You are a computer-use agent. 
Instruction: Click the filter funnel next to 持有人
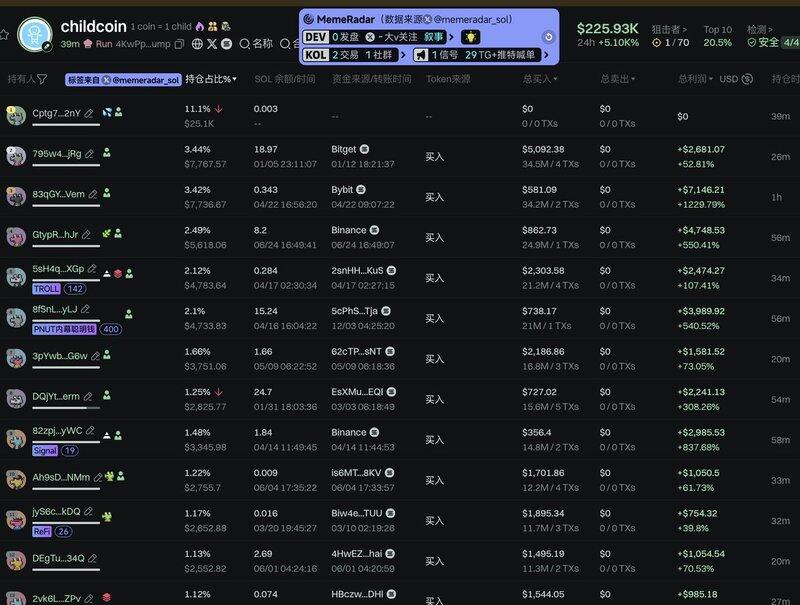click(42, 79)
